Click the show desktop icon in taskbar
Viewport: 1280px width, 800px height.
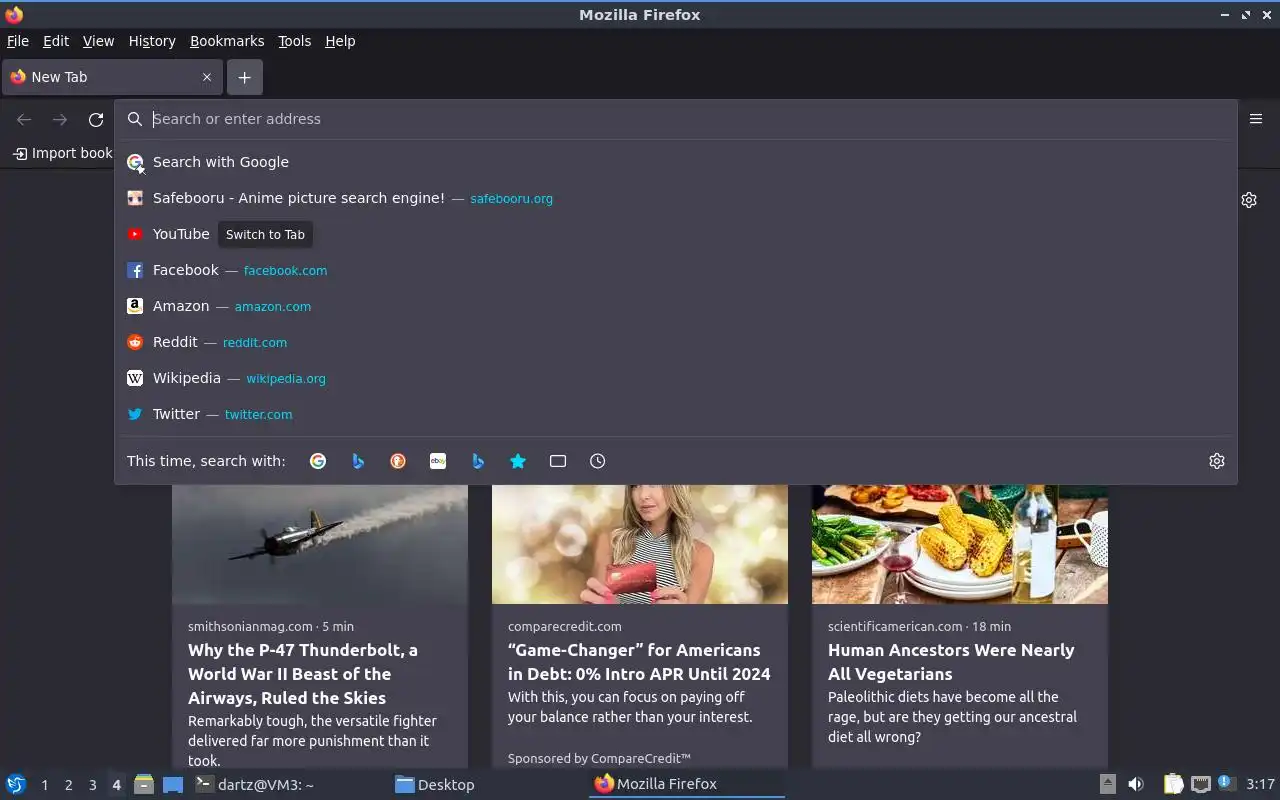tap(173, 784)
